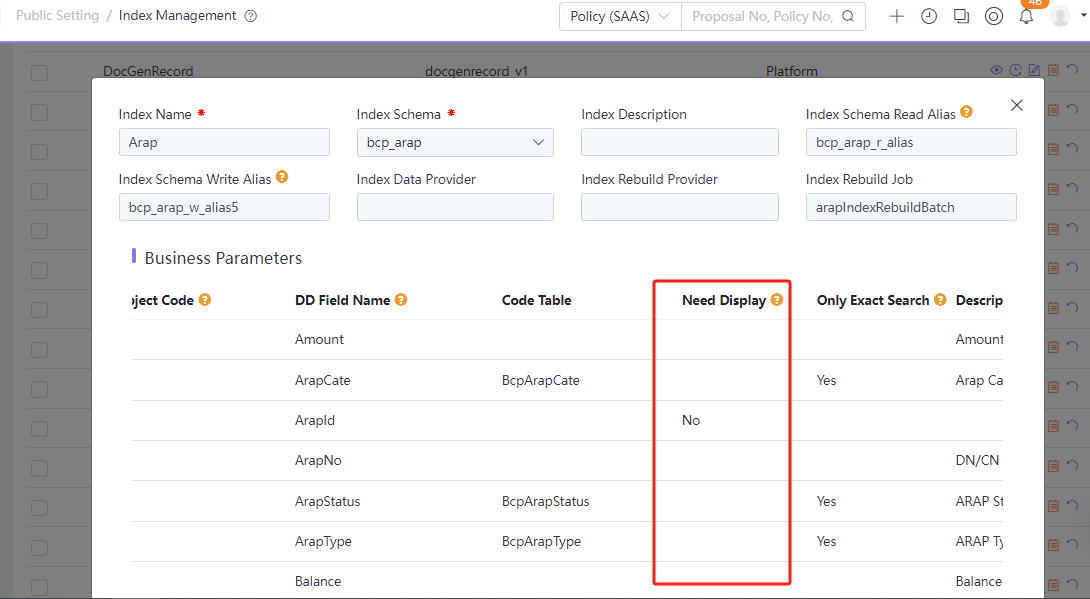
Task: Click the double-circle target icon in the top bar
Action: click(x=994, y=16)
